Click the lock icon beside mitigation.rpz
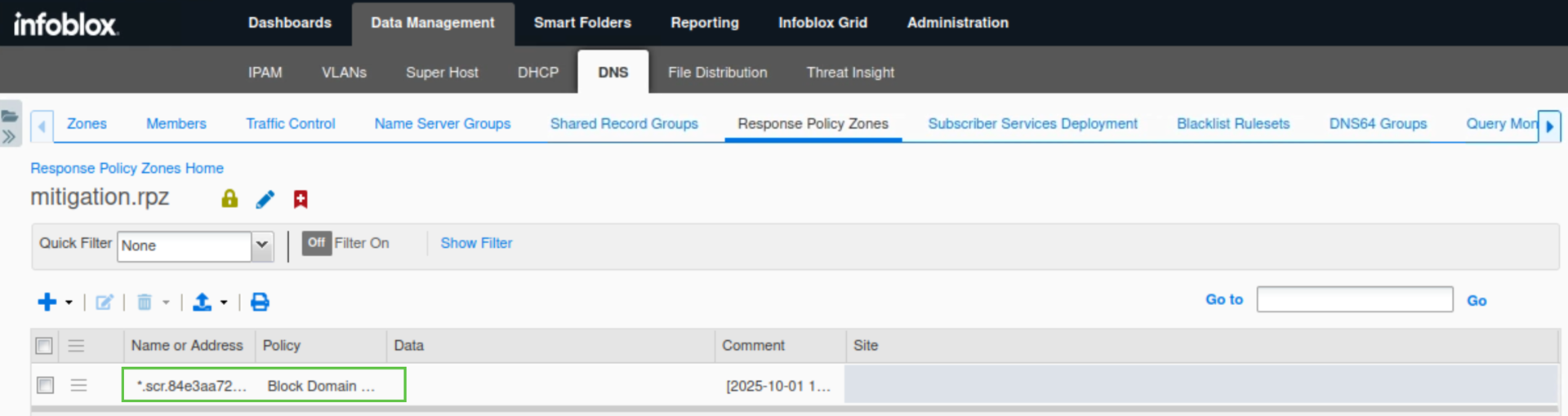 [229, 199]
